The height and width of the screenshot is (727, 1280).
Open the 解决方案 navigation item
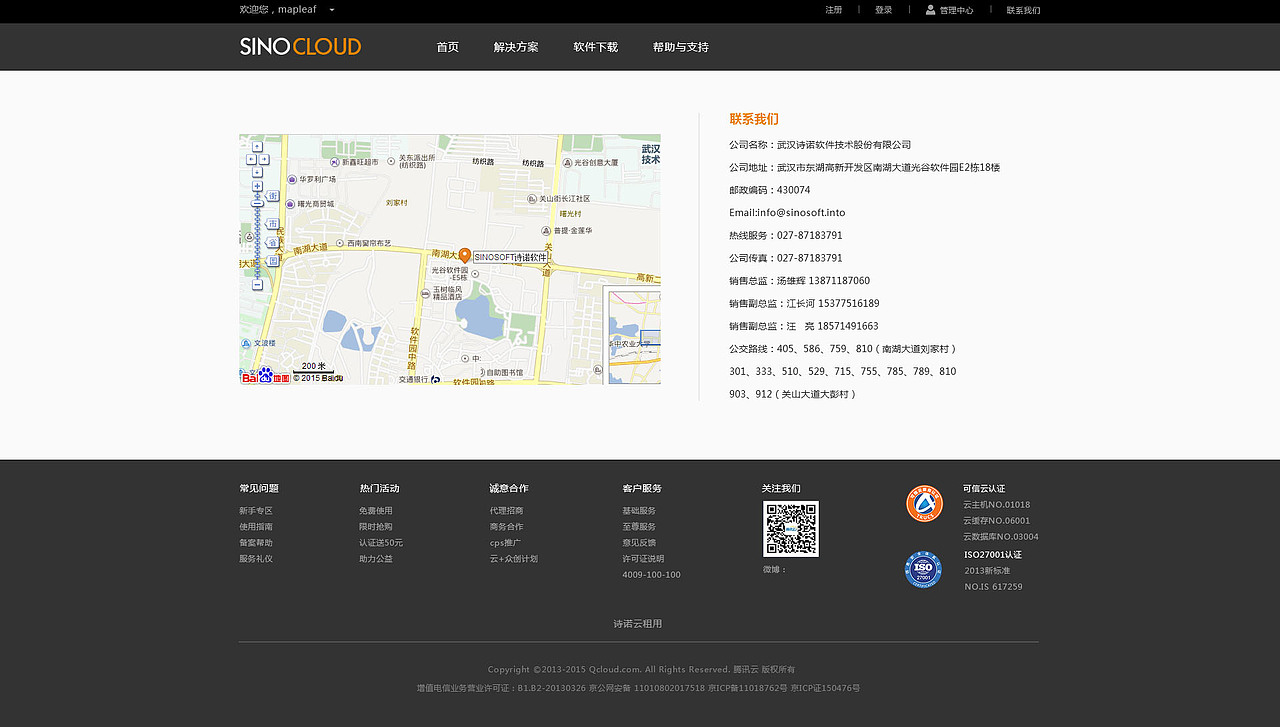point(516,47)
